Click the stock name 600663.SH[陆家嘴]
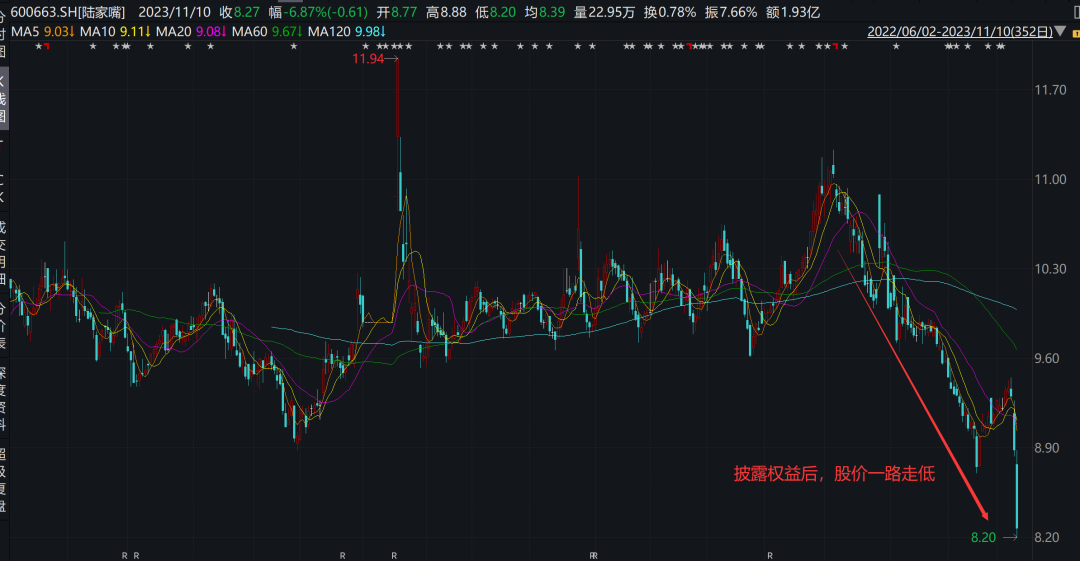 pyautogui.click(x=69, y=12)
